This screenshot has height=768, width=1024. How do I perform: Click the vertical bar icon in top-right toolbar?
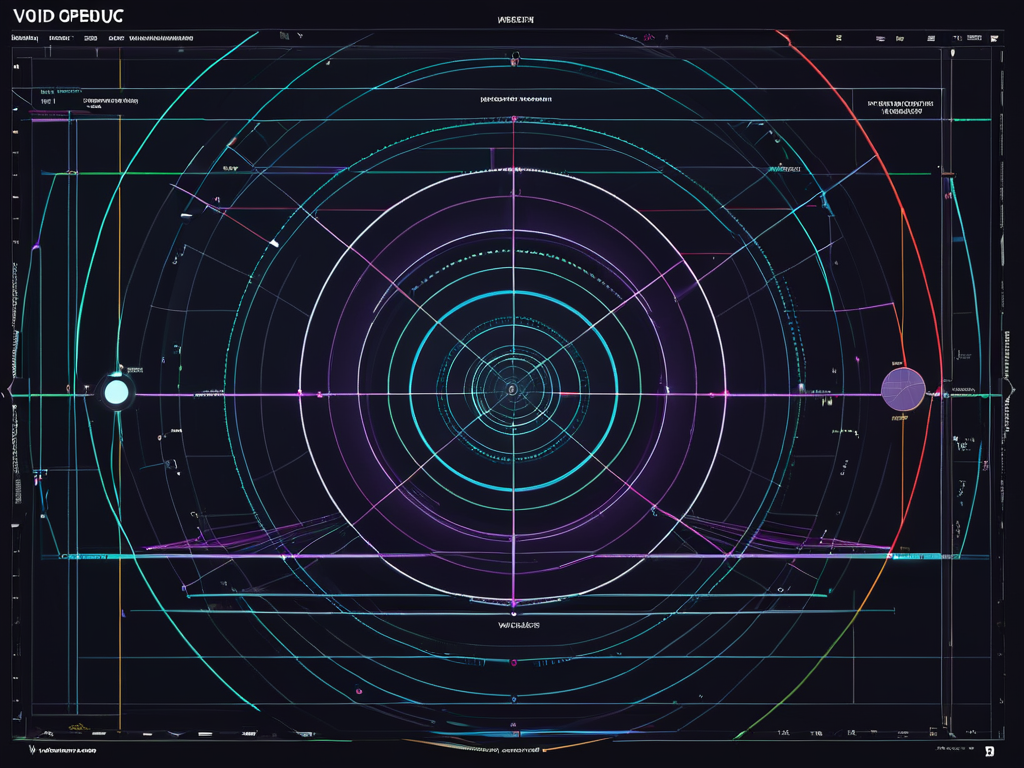(x=954, y=39)
